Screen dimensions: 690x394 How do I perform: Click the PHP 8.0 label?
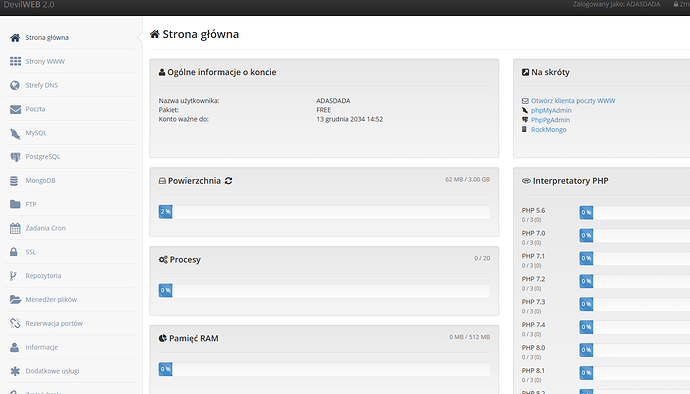[533, 348]
